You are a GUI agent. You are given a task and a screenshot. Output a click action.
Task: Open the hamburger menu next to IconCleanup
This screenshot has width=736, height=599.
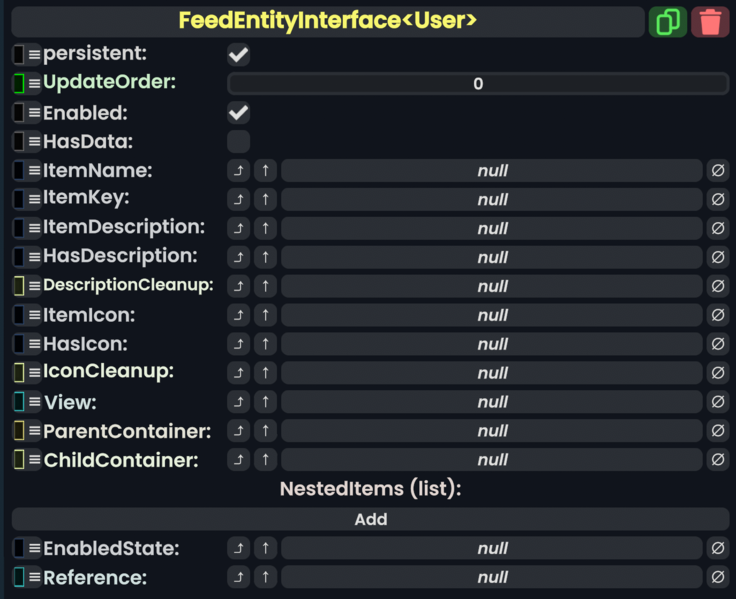34,373
